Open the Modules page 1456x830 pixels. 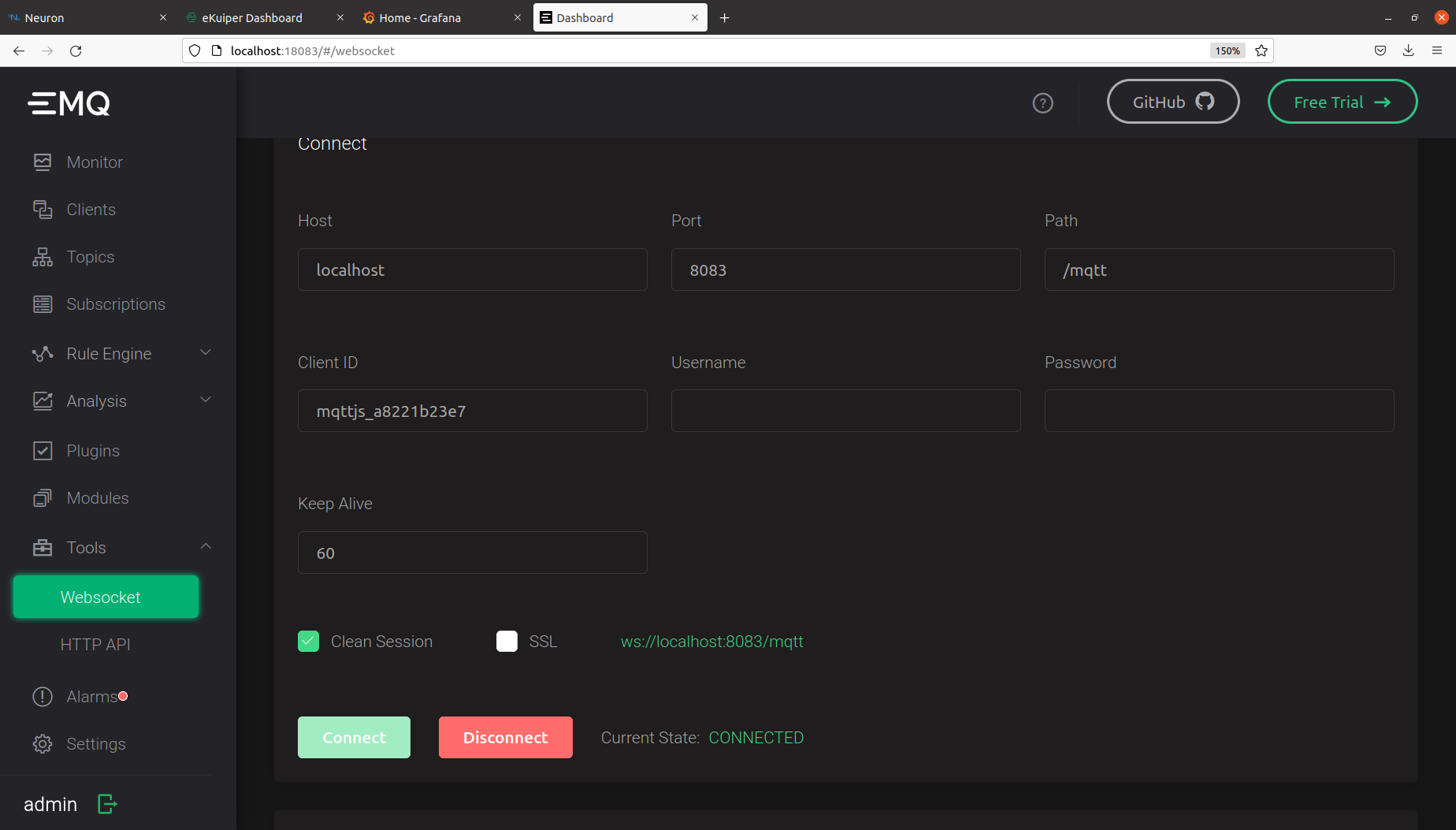coord(98,498)
